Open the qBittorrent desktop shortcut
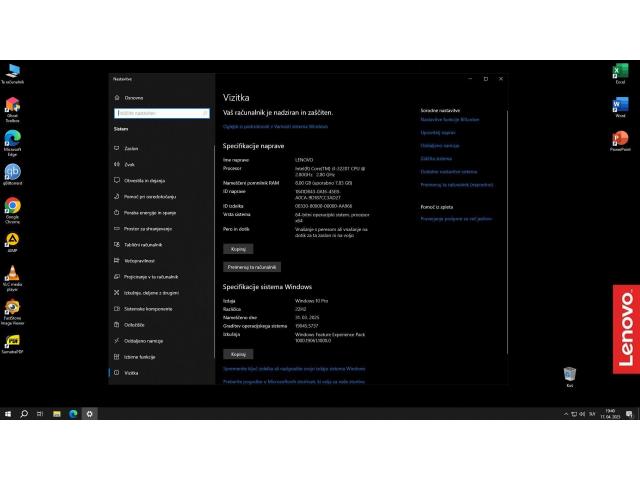The image size is (640, 480). (12, 174)
